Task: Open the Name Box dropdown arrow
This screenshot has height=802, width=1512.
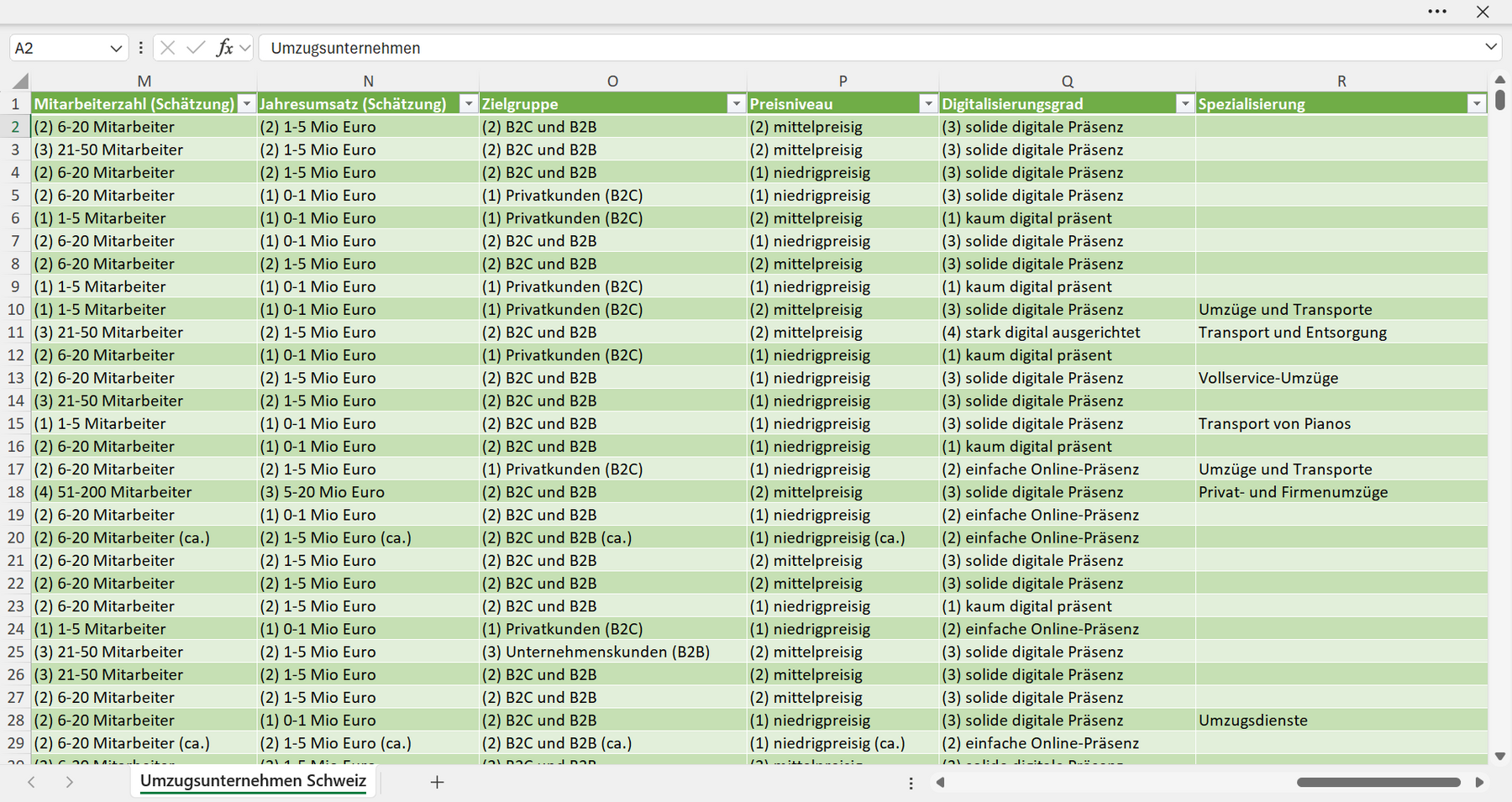Action: tap(116, 49)
